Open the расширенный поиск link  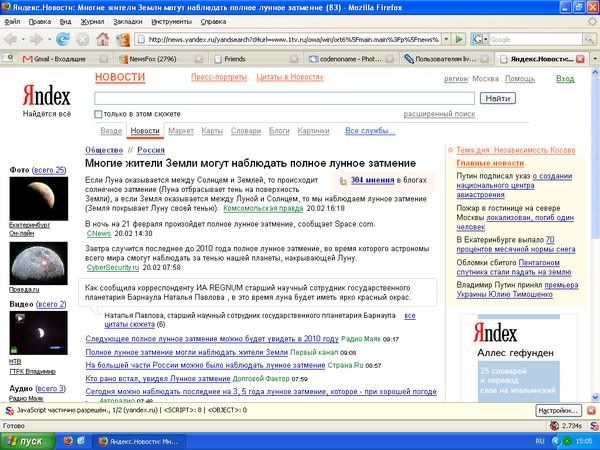[439, 114]
